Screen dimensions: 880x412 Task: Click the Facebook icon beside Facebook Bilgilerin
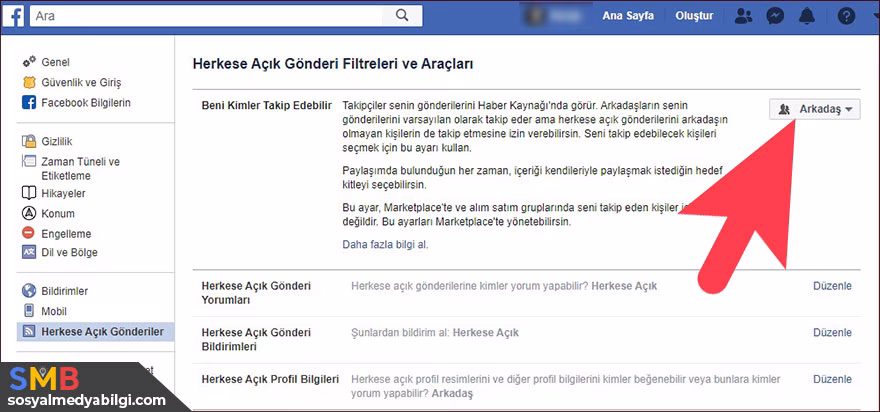coord(29,103)
